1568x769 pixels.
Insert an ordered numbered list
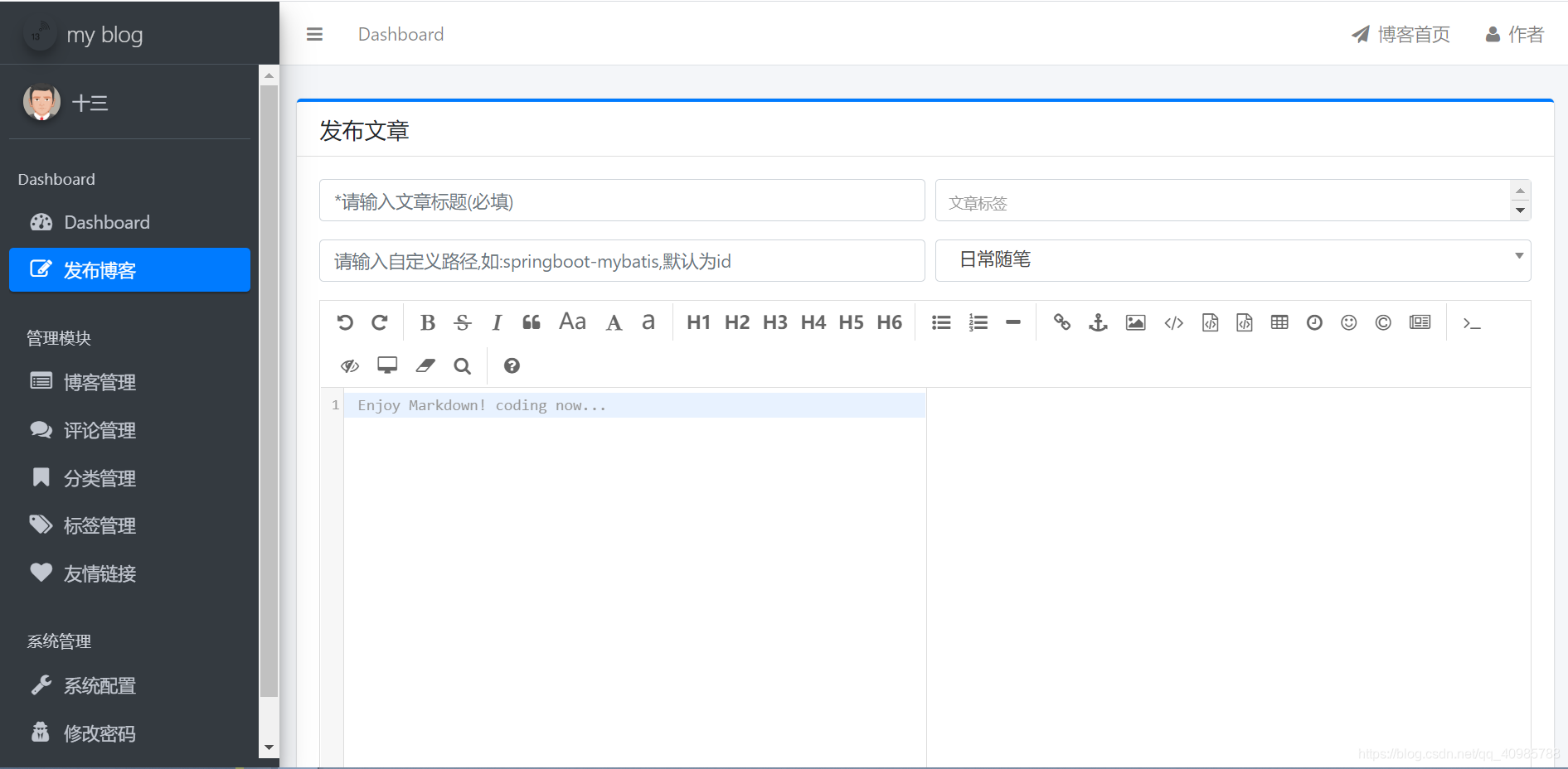978,322
